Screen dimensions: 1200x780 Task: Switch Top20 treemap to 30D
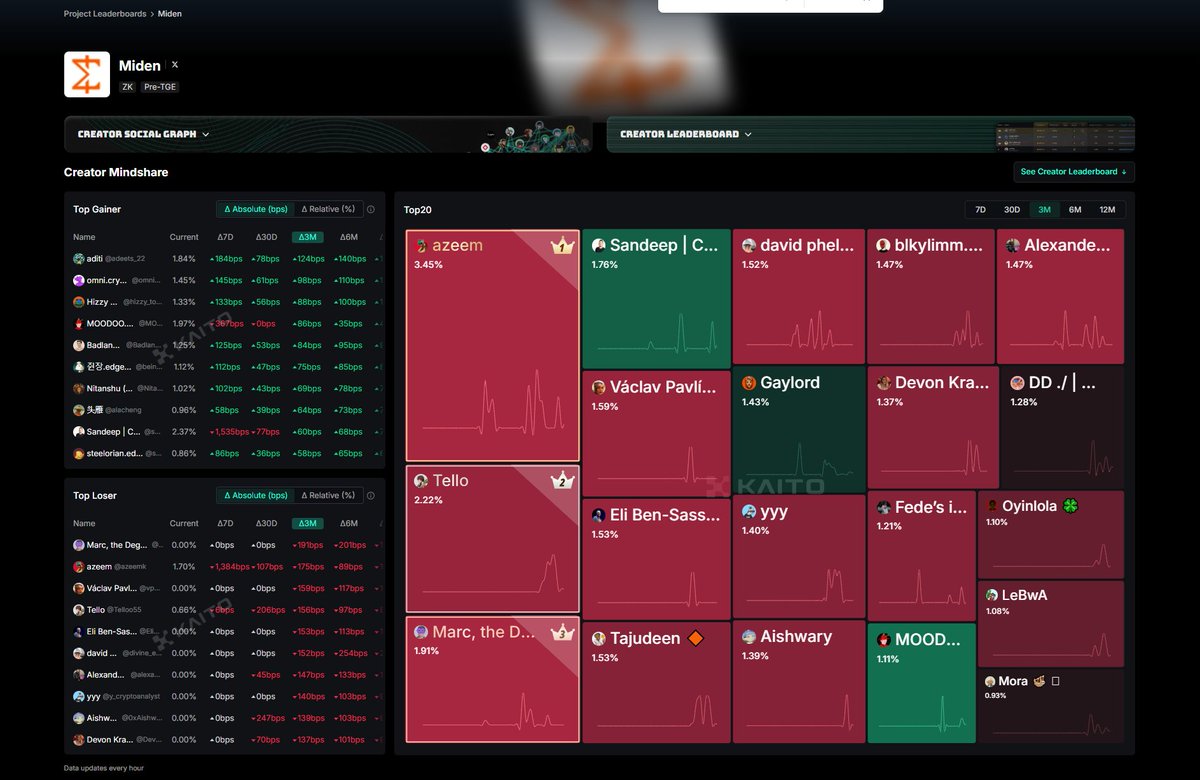pyautogui.click(x=1012, y=210)
